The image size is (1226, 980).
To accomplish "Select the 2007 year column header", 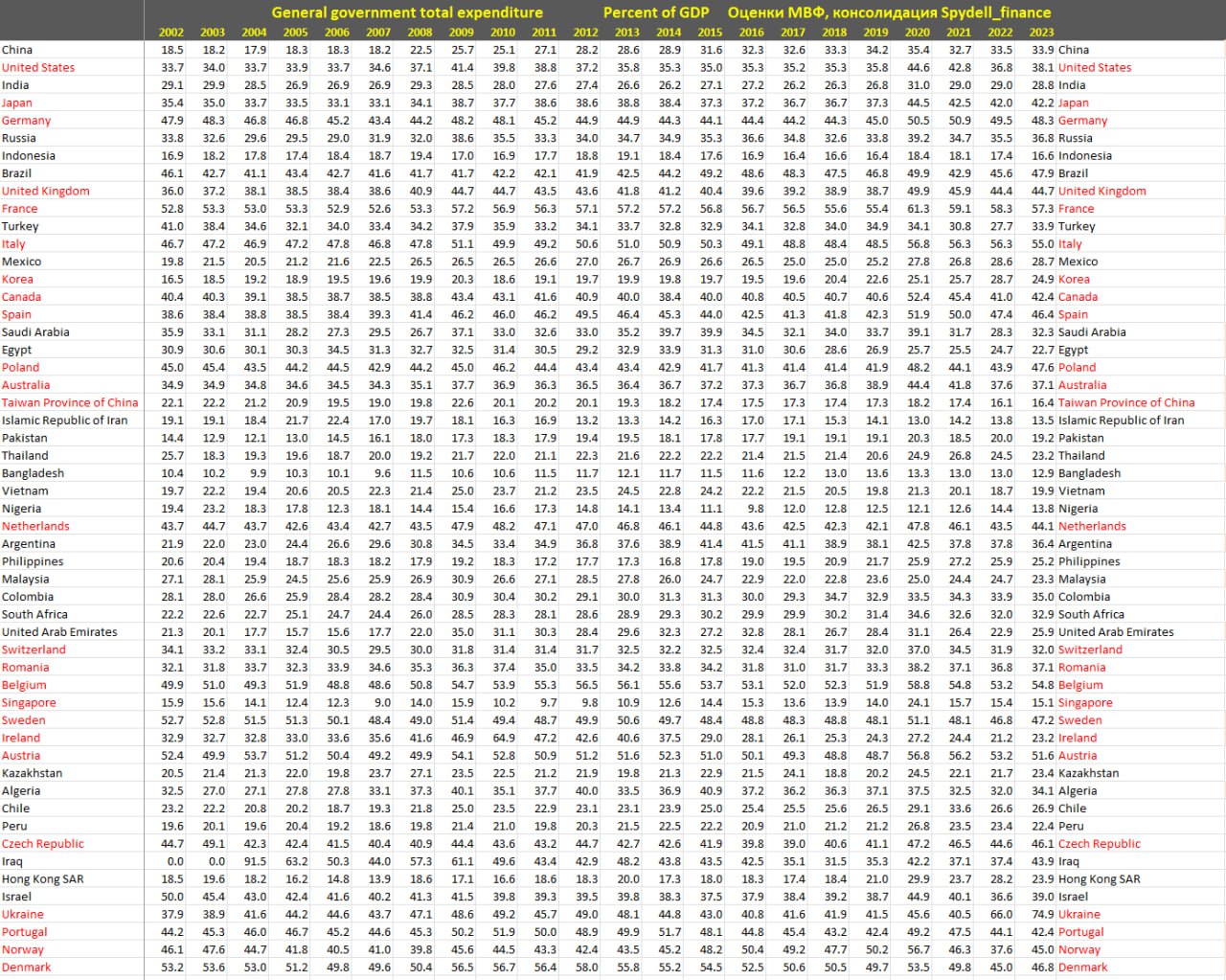I will (x=378, y=33).
